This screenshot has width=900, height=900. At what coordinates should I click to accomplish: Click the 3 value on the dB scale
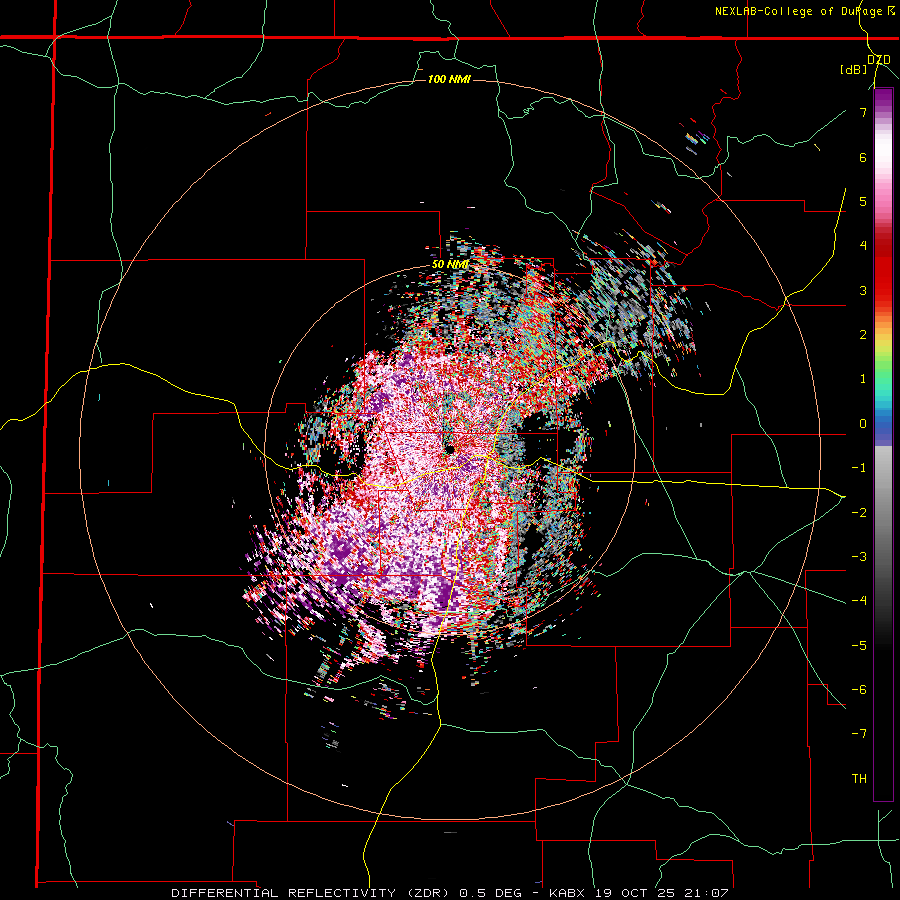click(x=863, y=290)
